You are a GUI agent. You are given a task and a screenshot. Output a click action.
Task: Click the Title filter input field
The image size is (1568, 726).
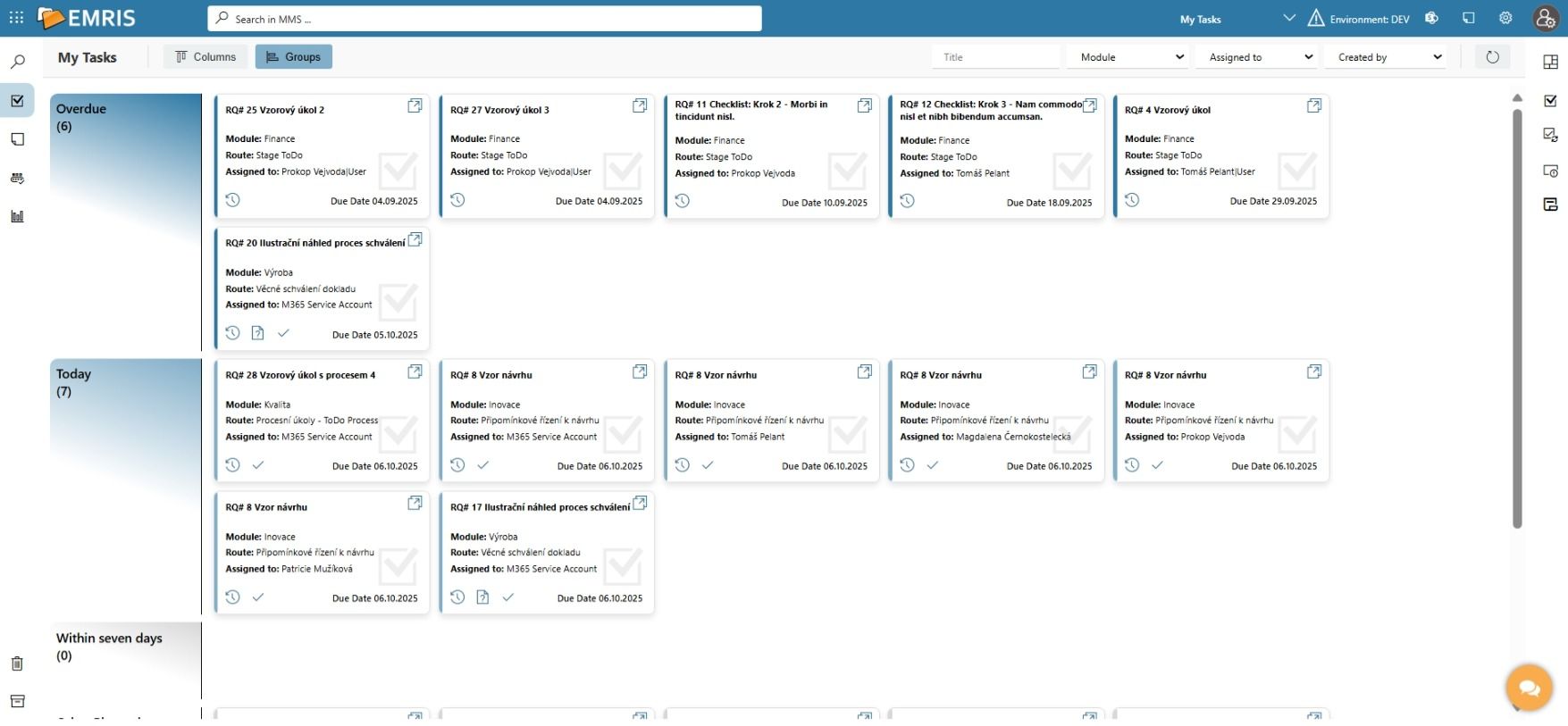(995, 57)
